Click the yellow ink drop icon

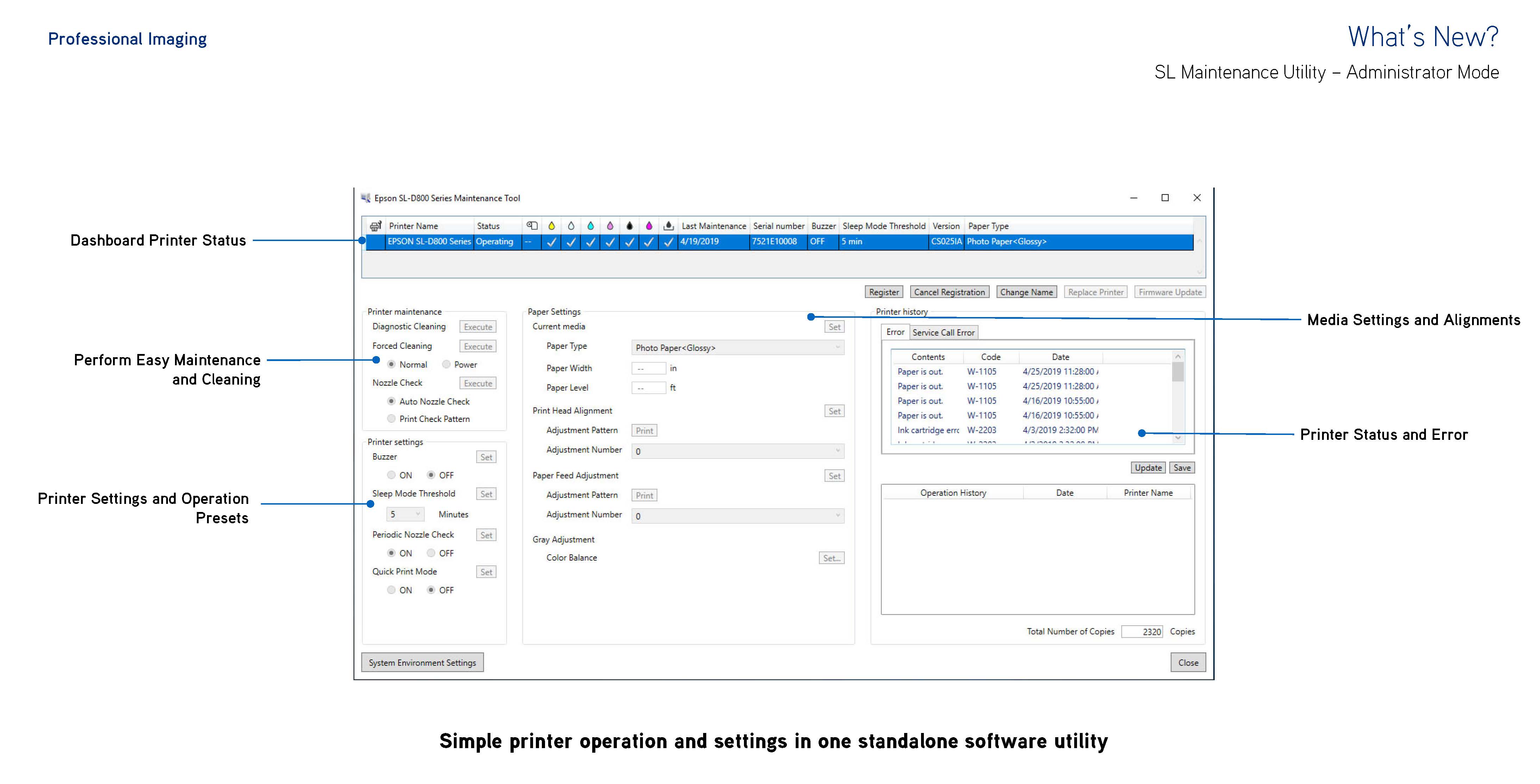point(551,226)
